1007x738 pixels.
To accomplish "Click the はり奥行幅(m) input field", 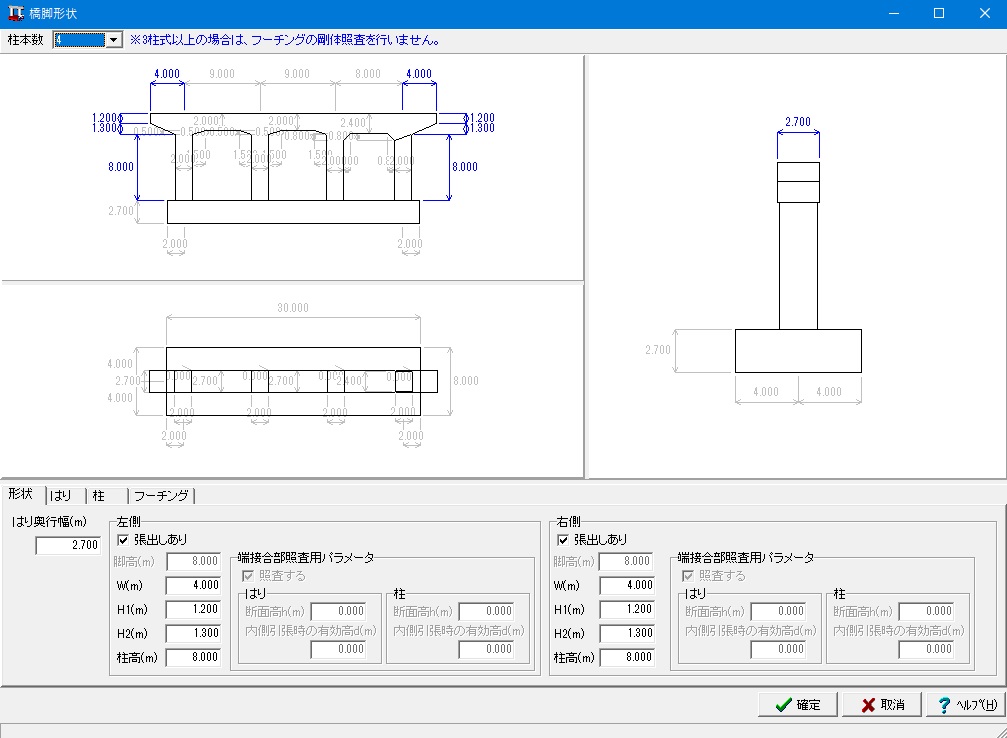I will (68, 545).
